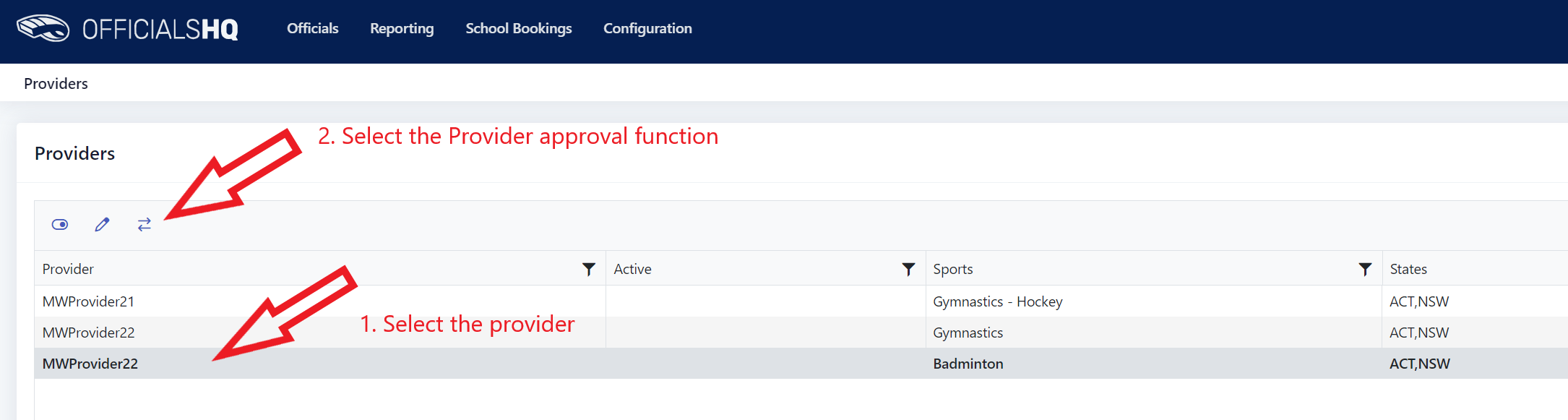Select MWProvider22 row with Badminton
This screenshot has height=420, width=1568.
(x=801, y=364)
